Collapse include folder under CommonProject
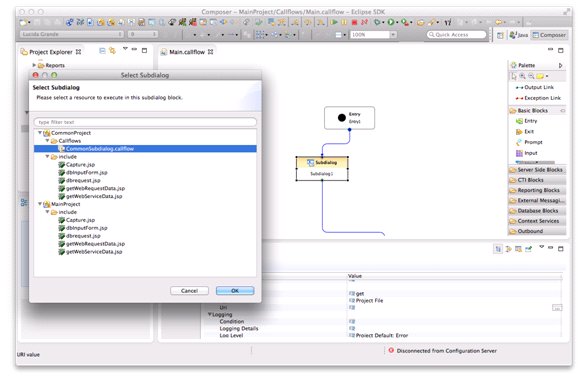This screenshot has width=580, height=377. 47,156
